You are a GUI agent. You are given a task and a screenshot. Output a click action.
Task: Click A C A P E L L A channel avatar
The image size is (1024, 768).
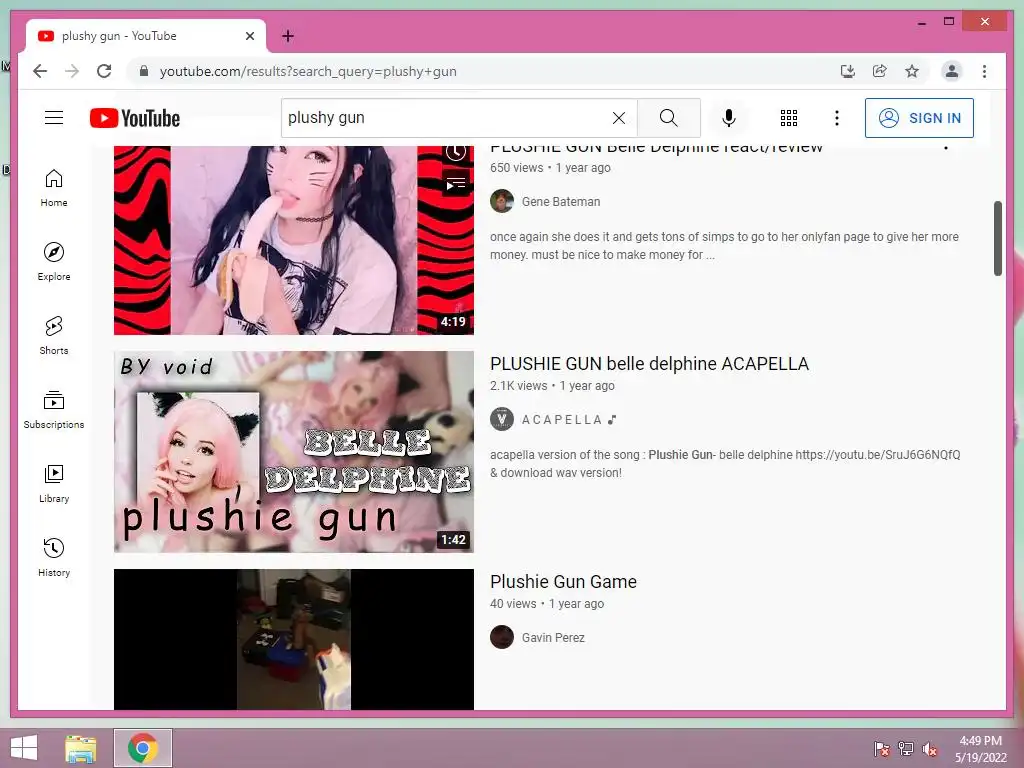(502, 419)
